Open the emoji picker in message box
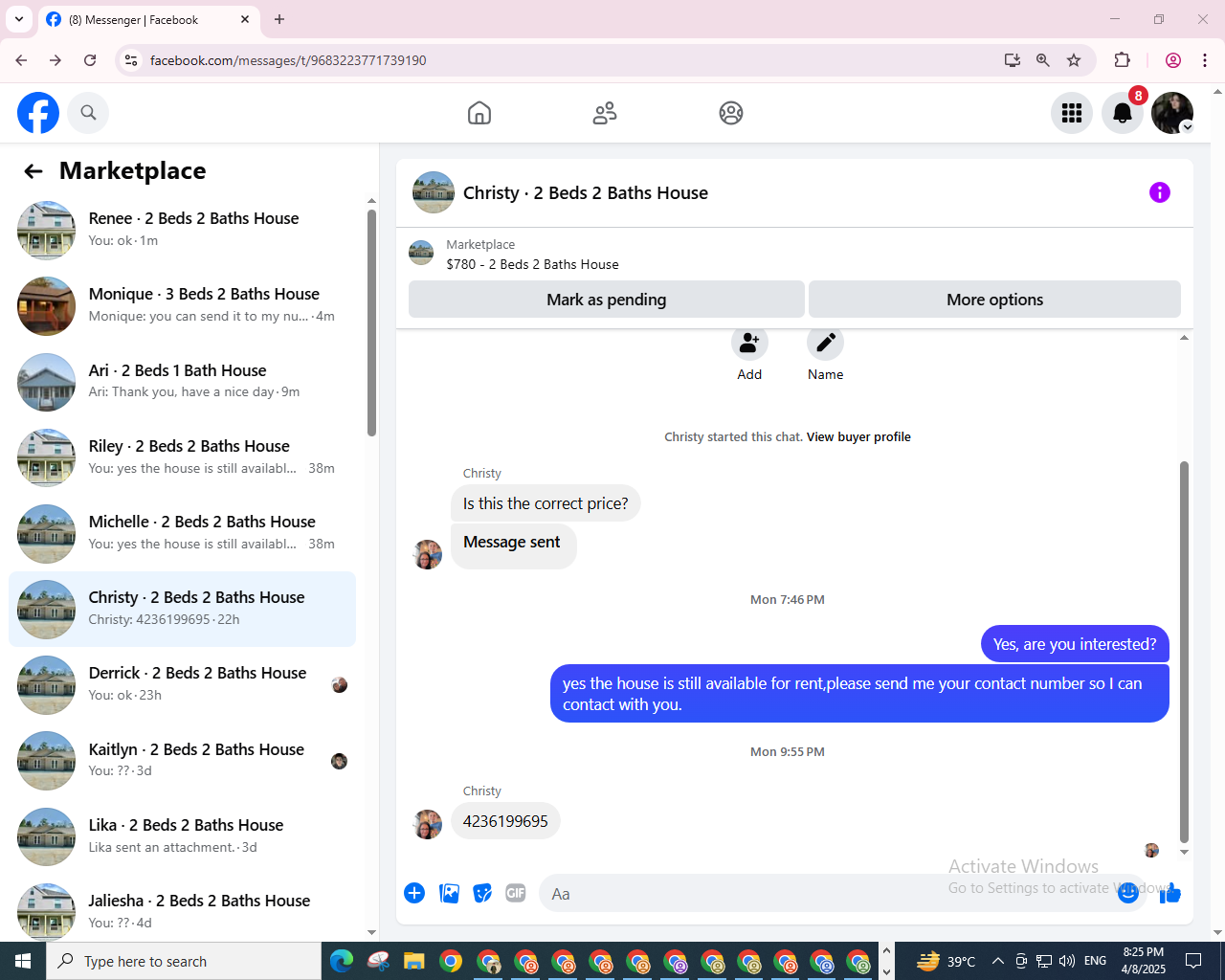The height and width of the screenshot is (980, 1225). click(1128, 893)
